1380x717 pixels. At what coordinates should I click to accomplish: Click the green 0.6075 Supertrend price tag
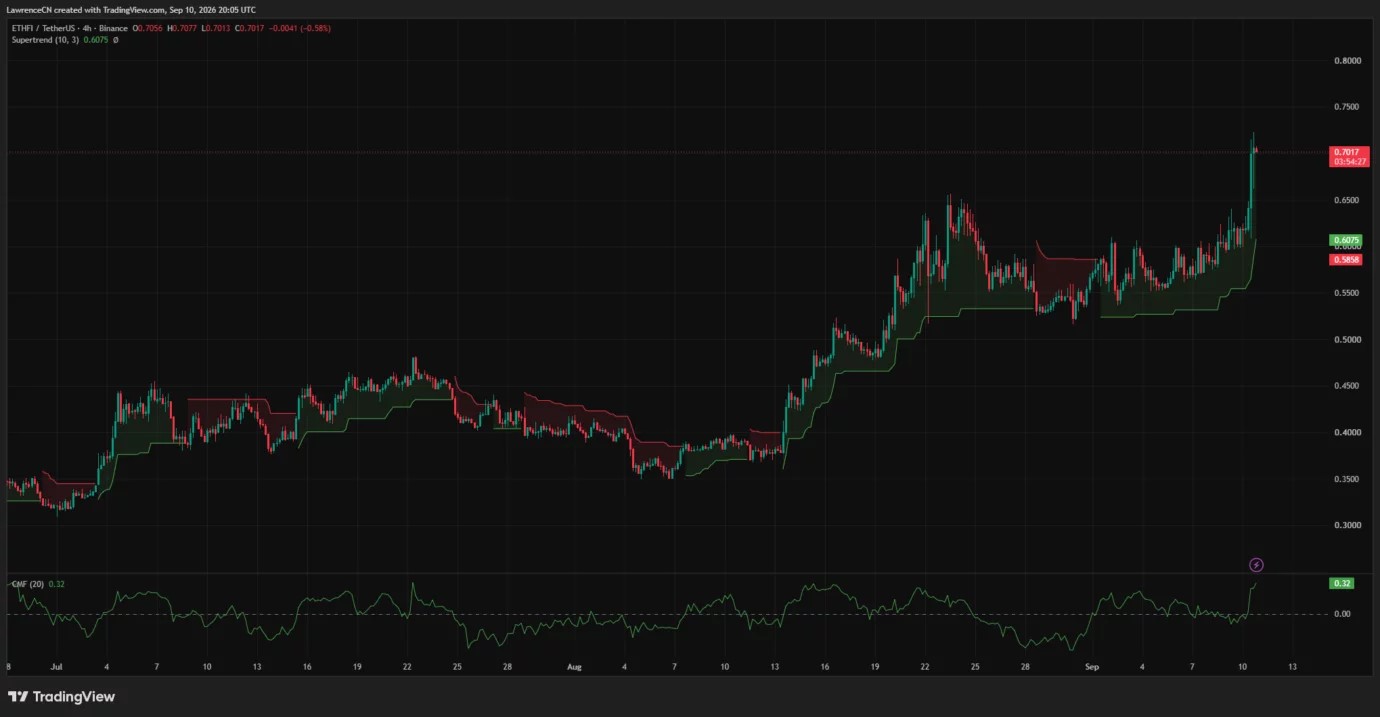1343,240
